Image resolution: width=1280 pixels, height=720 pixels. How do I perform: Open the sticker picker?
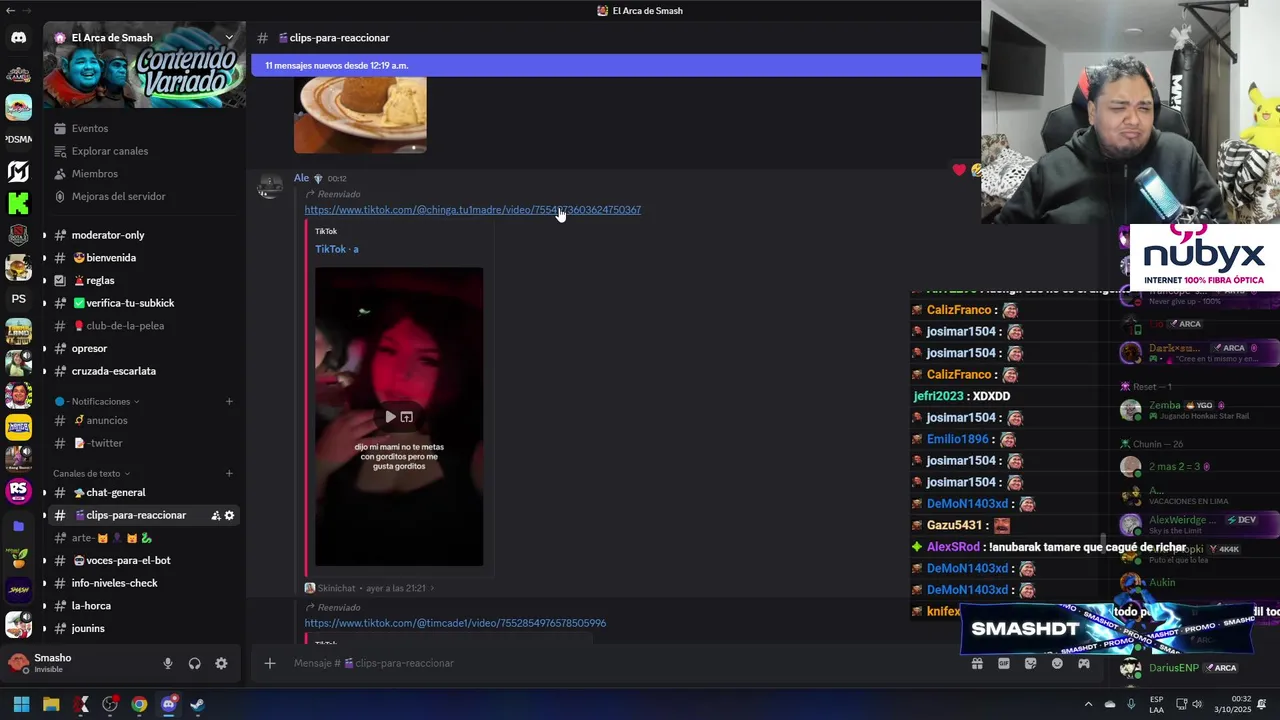[1030, 663]
